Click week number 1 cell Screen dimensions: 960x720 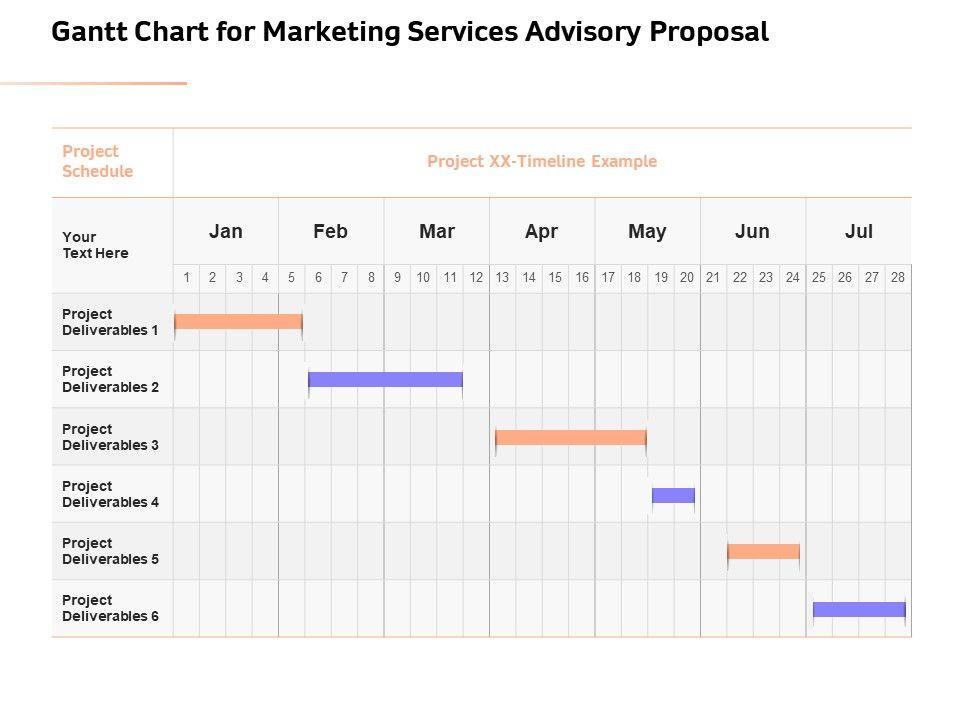186,278
